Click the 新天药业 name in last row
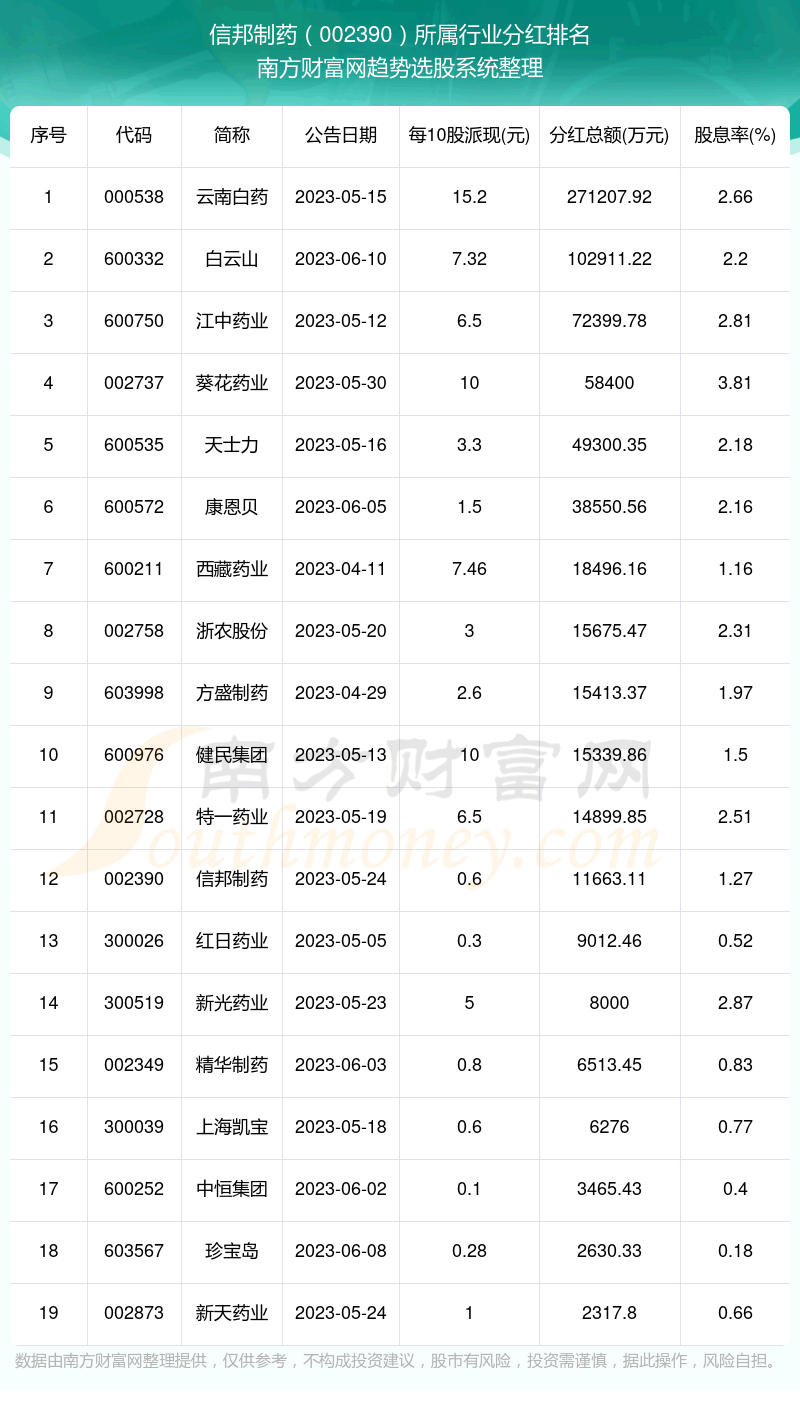The width and height of the screenshot is (800, 1412). click(x=232, y=1313)
